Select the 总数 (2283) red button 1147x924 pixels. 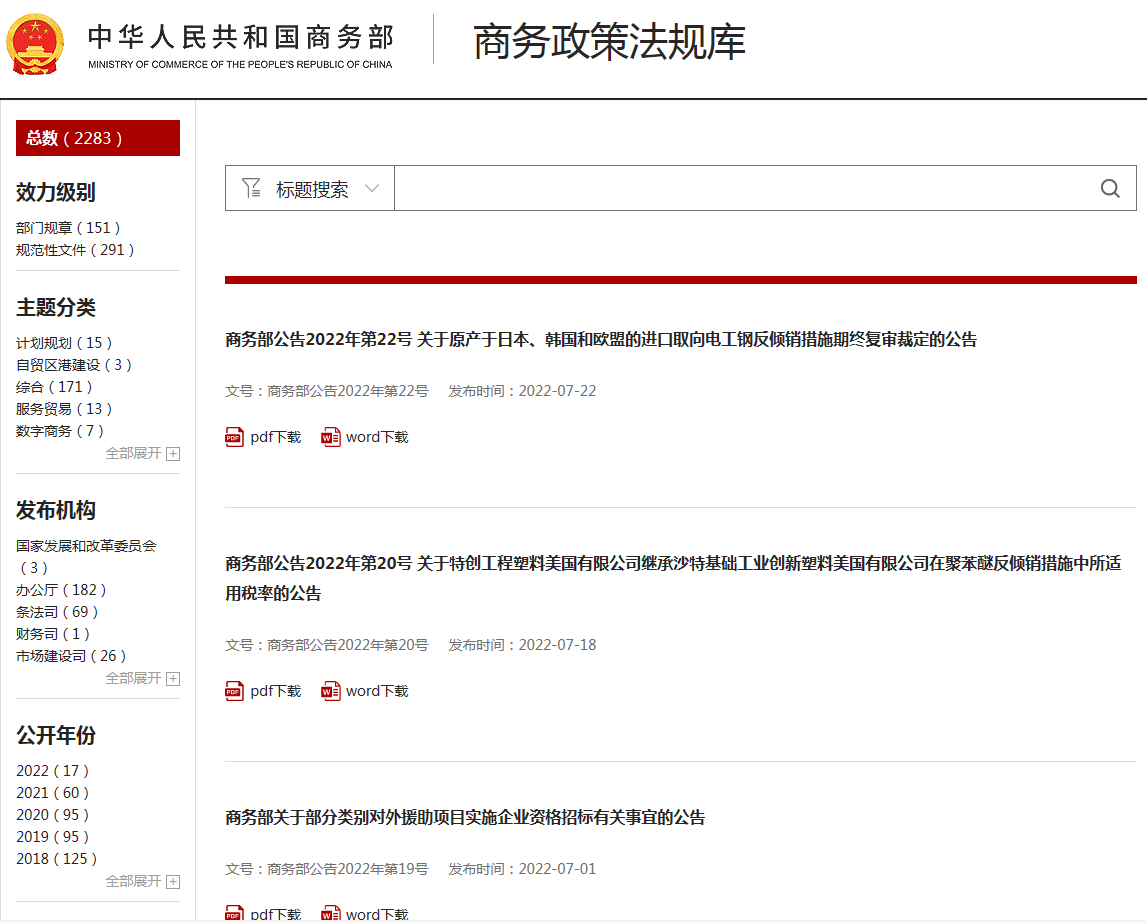pyautogui.click(x=98, y=138)
